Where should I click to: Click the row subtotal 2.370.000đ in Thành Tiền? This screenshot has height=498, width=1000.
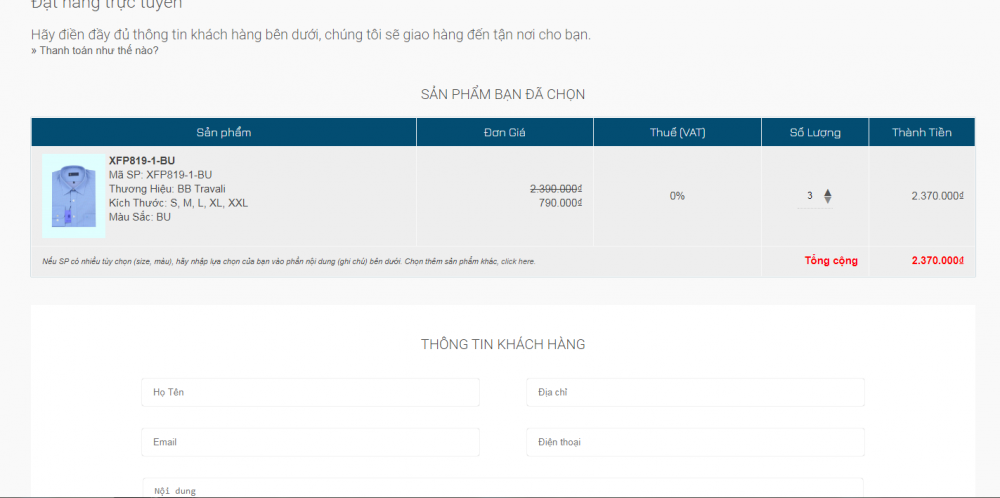pyautogui.click(x=938, y=196)
